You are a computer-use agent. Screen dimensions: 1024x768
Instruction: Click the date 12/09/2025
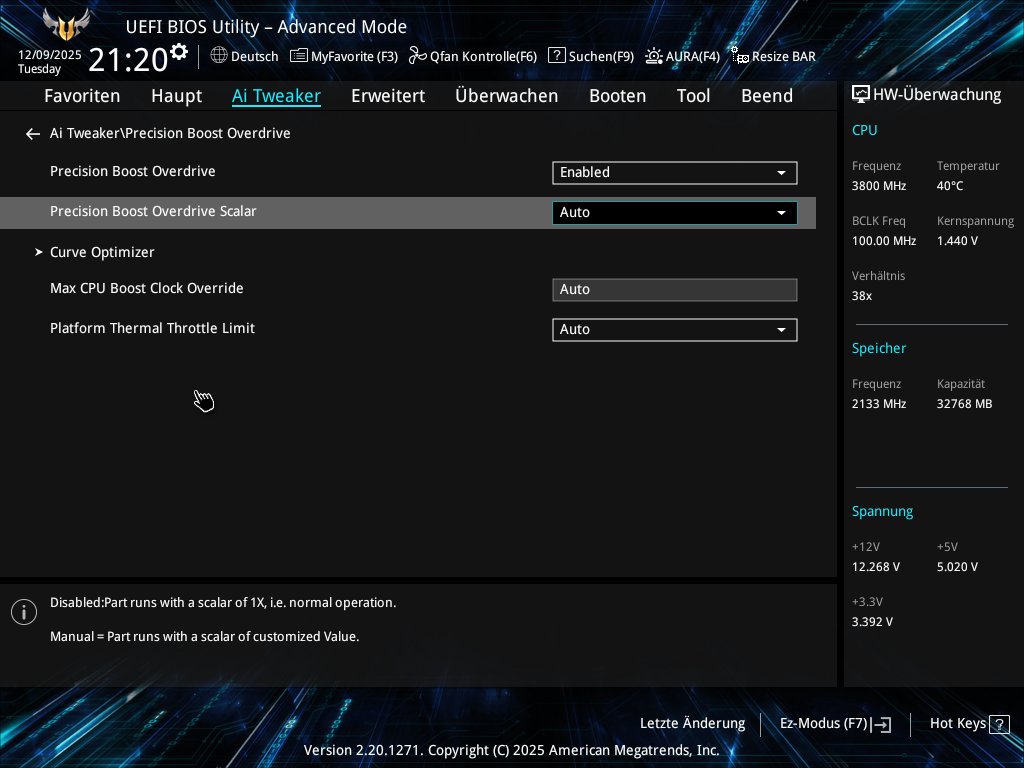coord(50,55)
